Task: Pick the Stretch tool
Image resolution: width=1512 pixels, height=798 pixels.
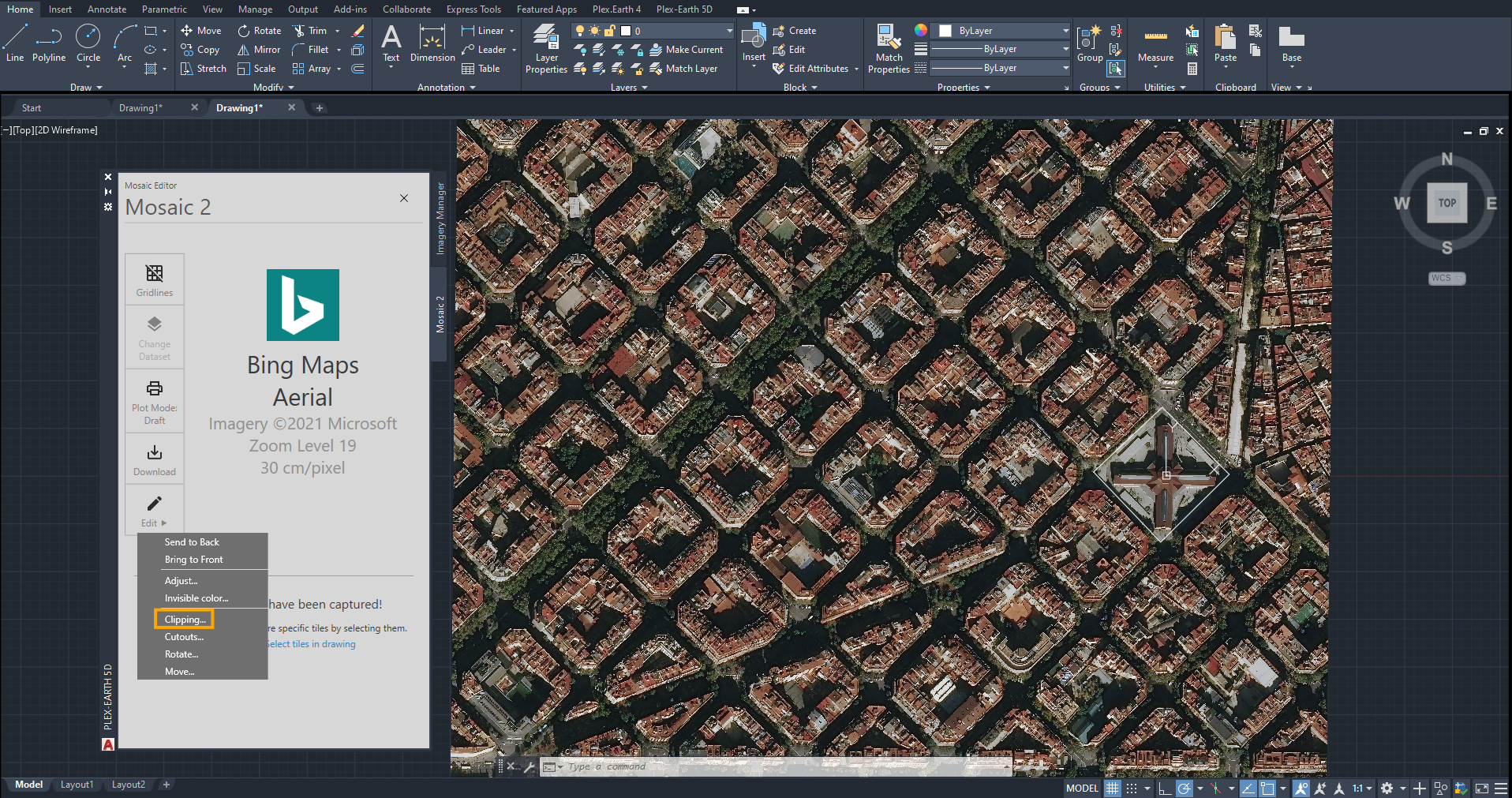Action: 204,69
